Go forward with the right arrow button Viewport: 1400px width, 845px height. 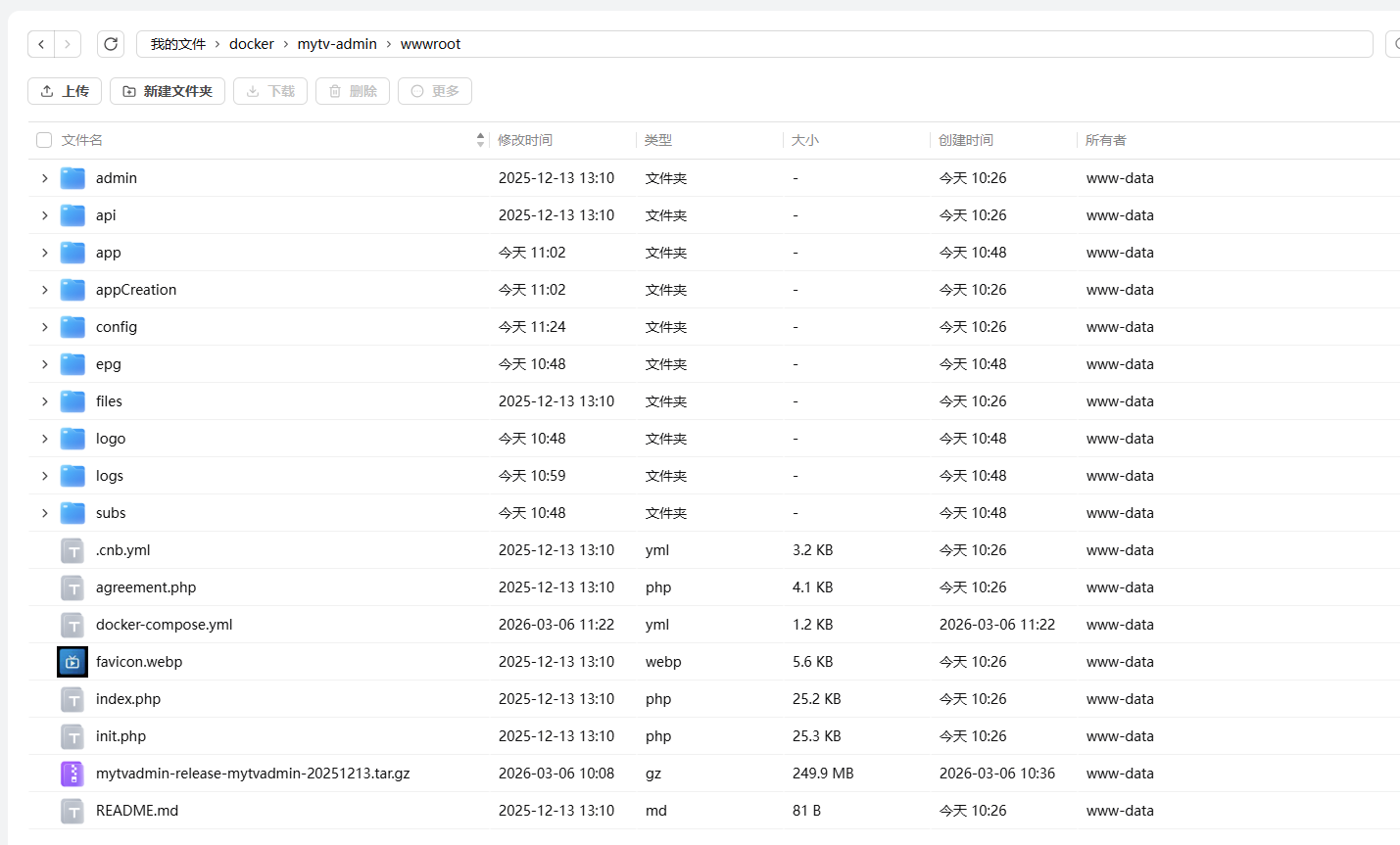[68, 44]
